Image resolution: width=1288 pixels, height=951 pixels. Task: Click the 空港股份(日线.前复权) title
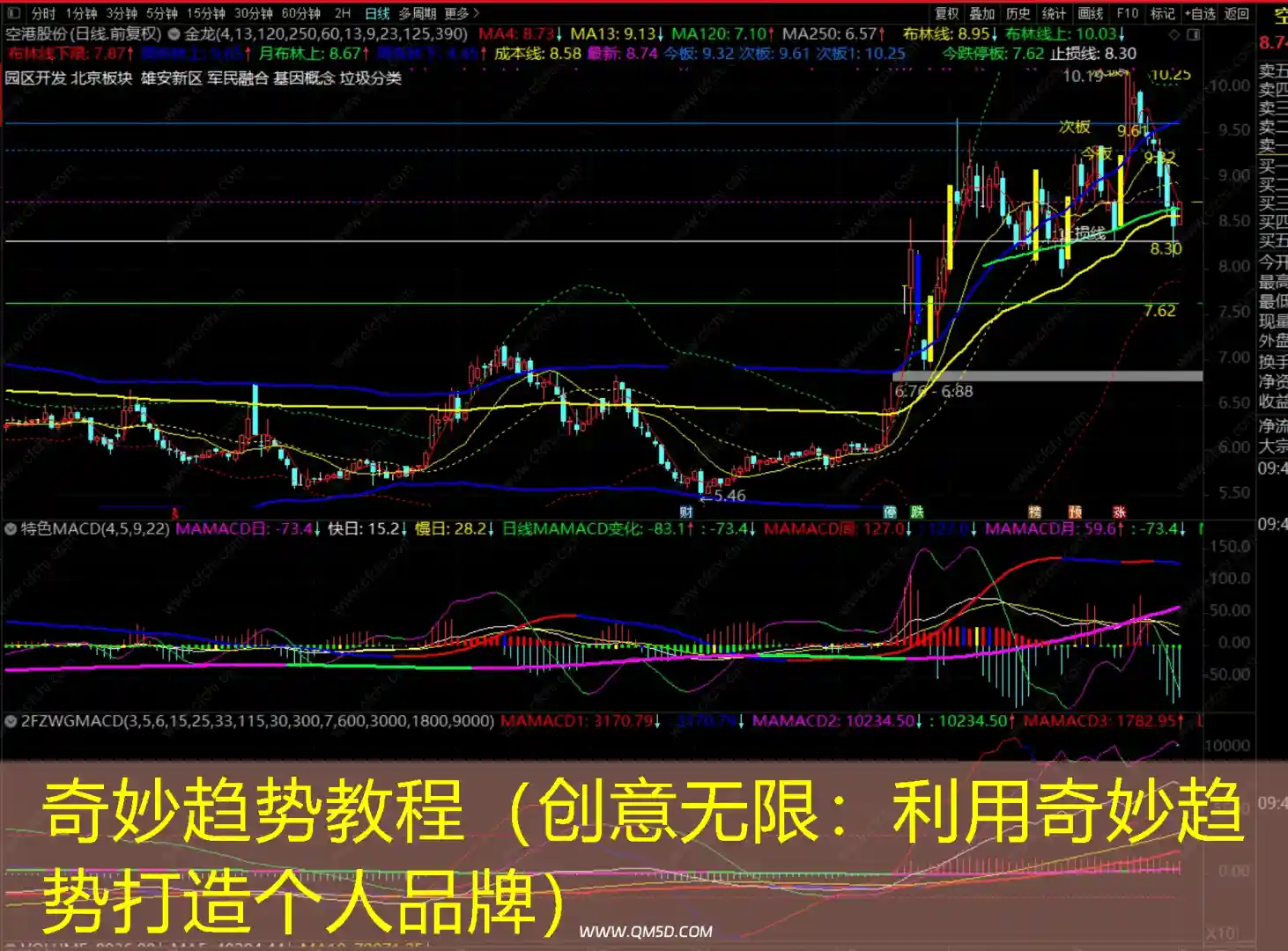click(x=84, y=33)
